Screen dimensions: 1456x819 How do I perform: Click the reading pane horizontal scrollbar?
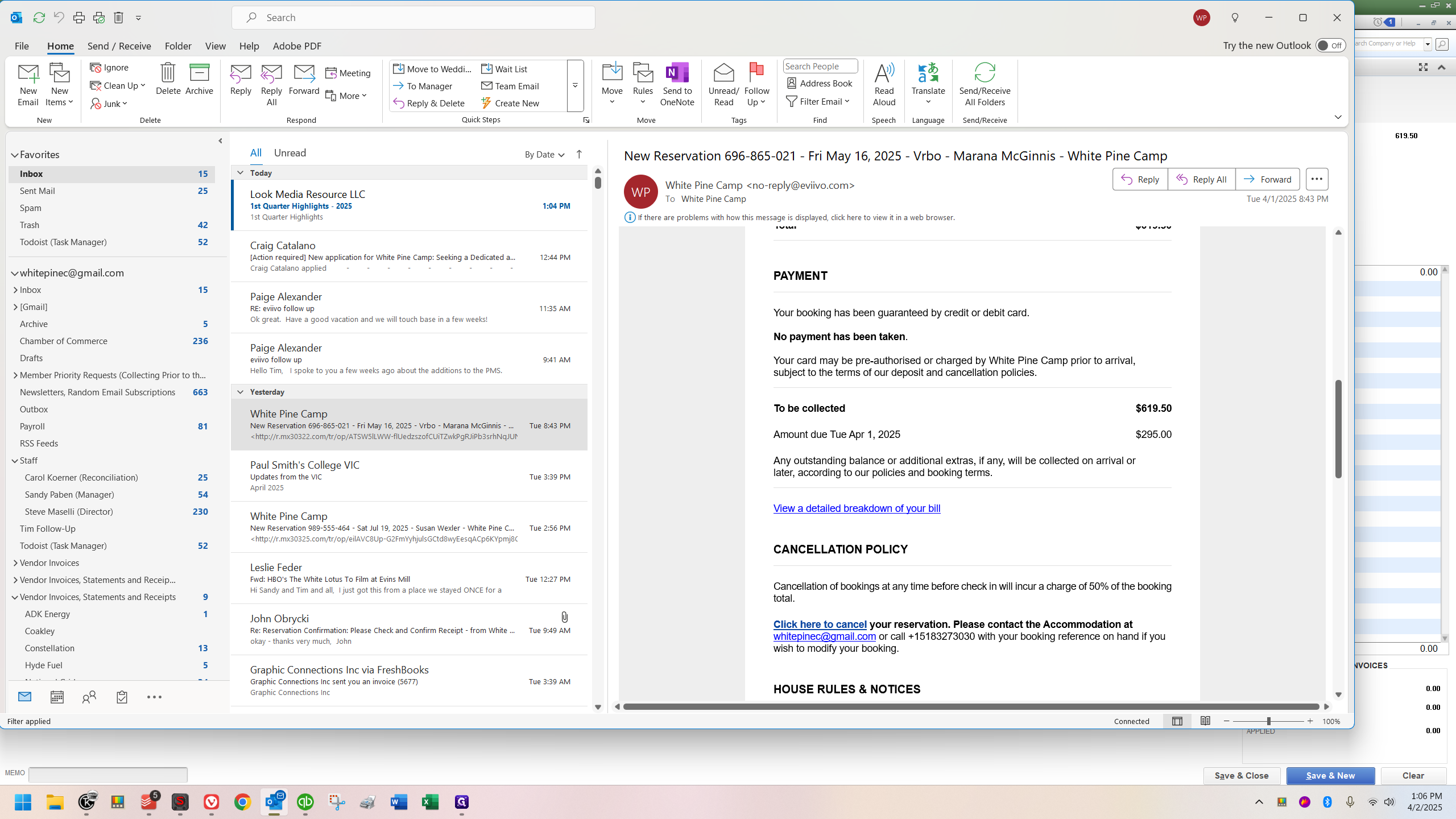tap(971, 706)
